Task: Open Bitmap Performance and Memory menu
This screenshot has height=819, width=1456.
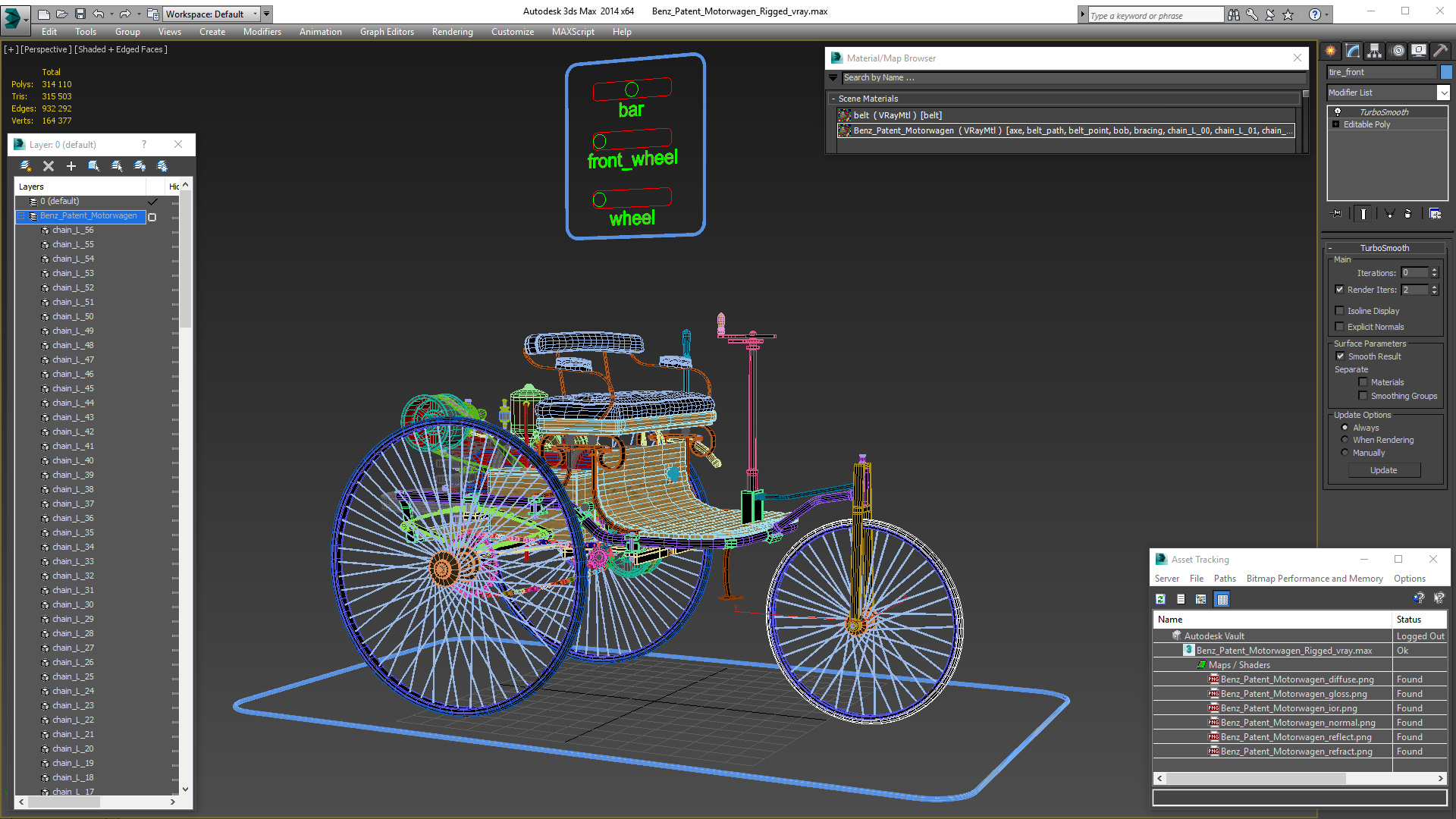Action: pyautogui.click(x=1315, y=579)
